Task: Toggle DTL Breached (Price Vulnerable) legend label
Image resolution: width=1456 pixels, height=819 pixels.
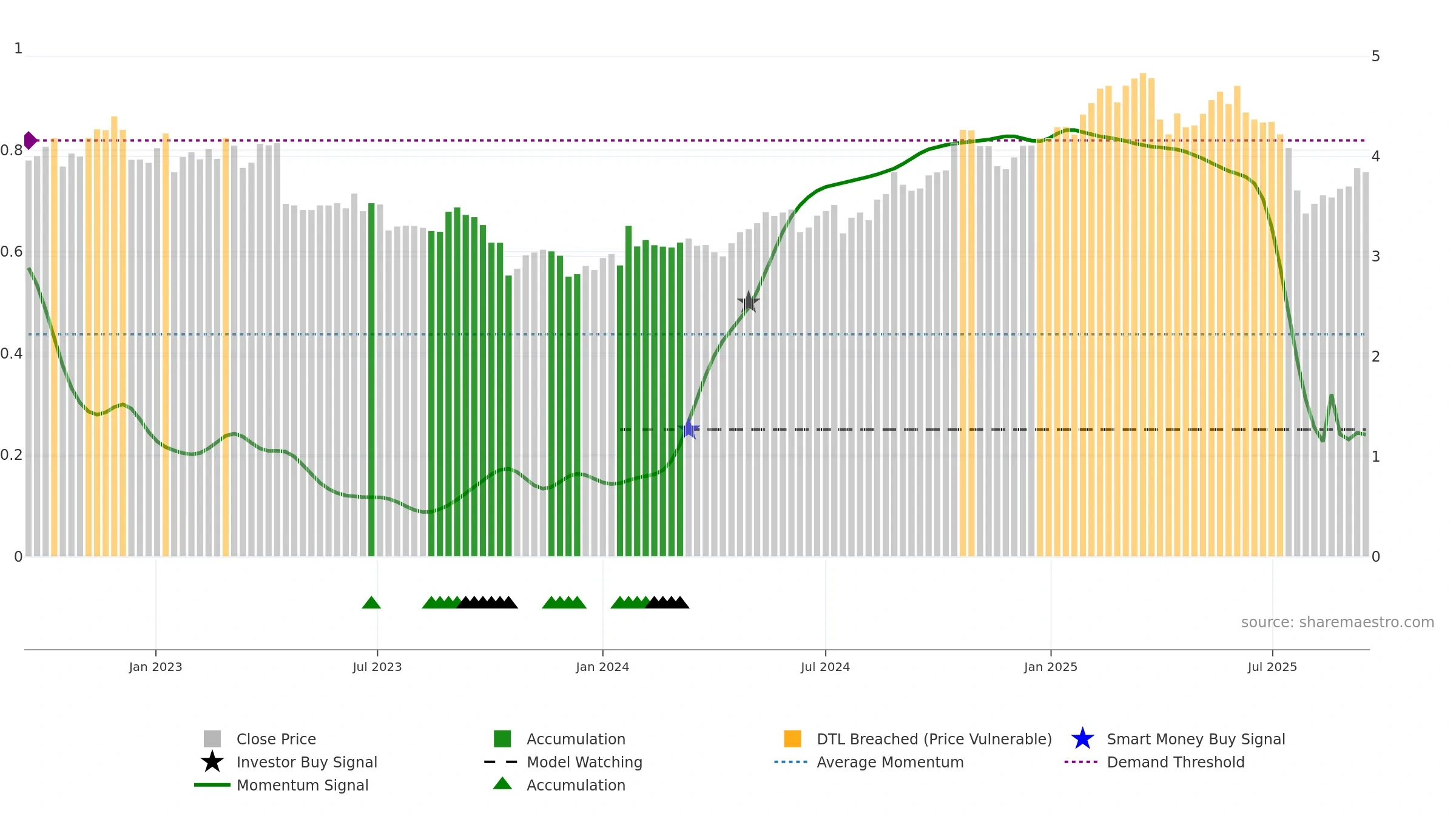Action: [x=934, y=739]
